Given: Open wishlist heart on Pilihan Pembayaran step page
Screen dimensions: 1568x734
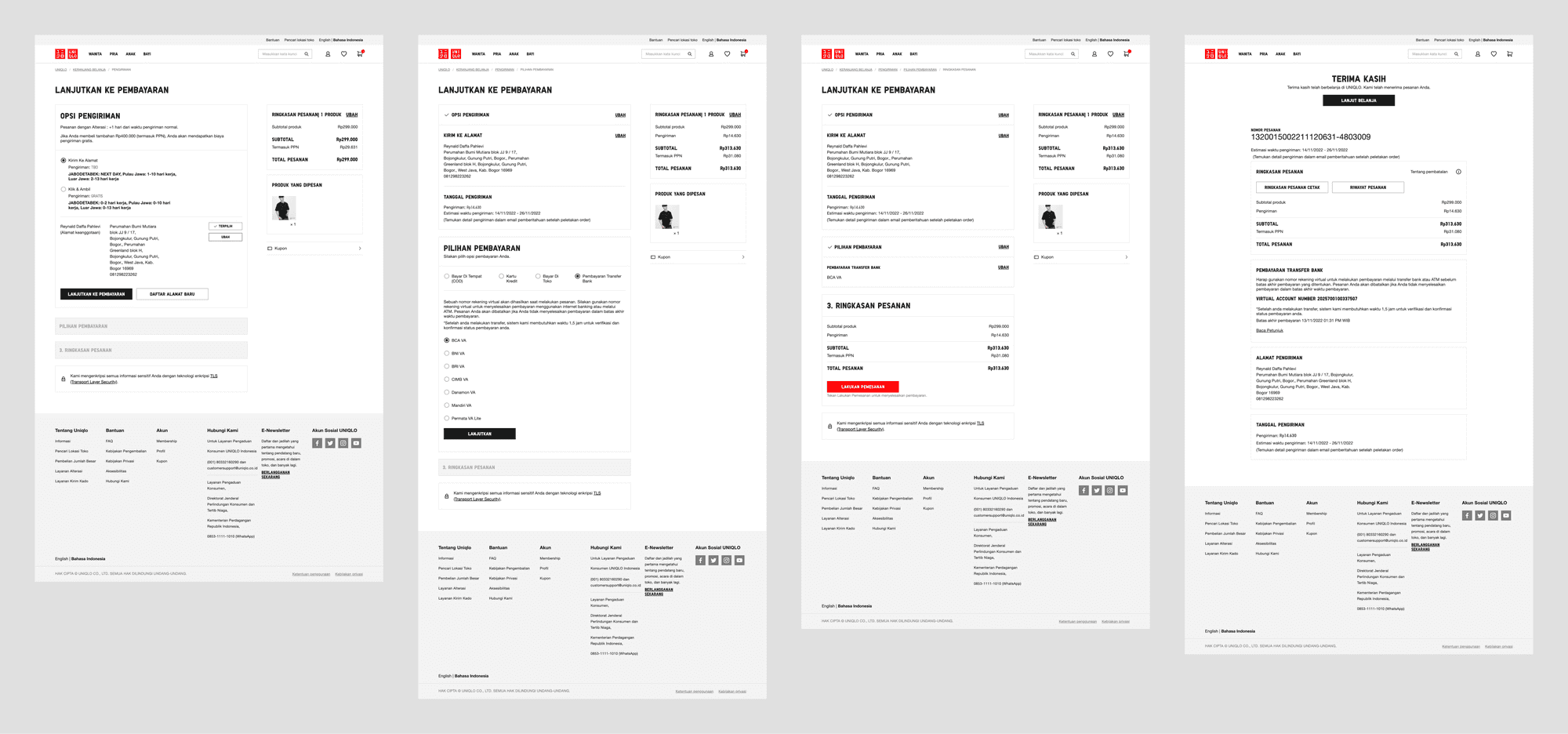Looking at the screenshot, I should 727,54.
